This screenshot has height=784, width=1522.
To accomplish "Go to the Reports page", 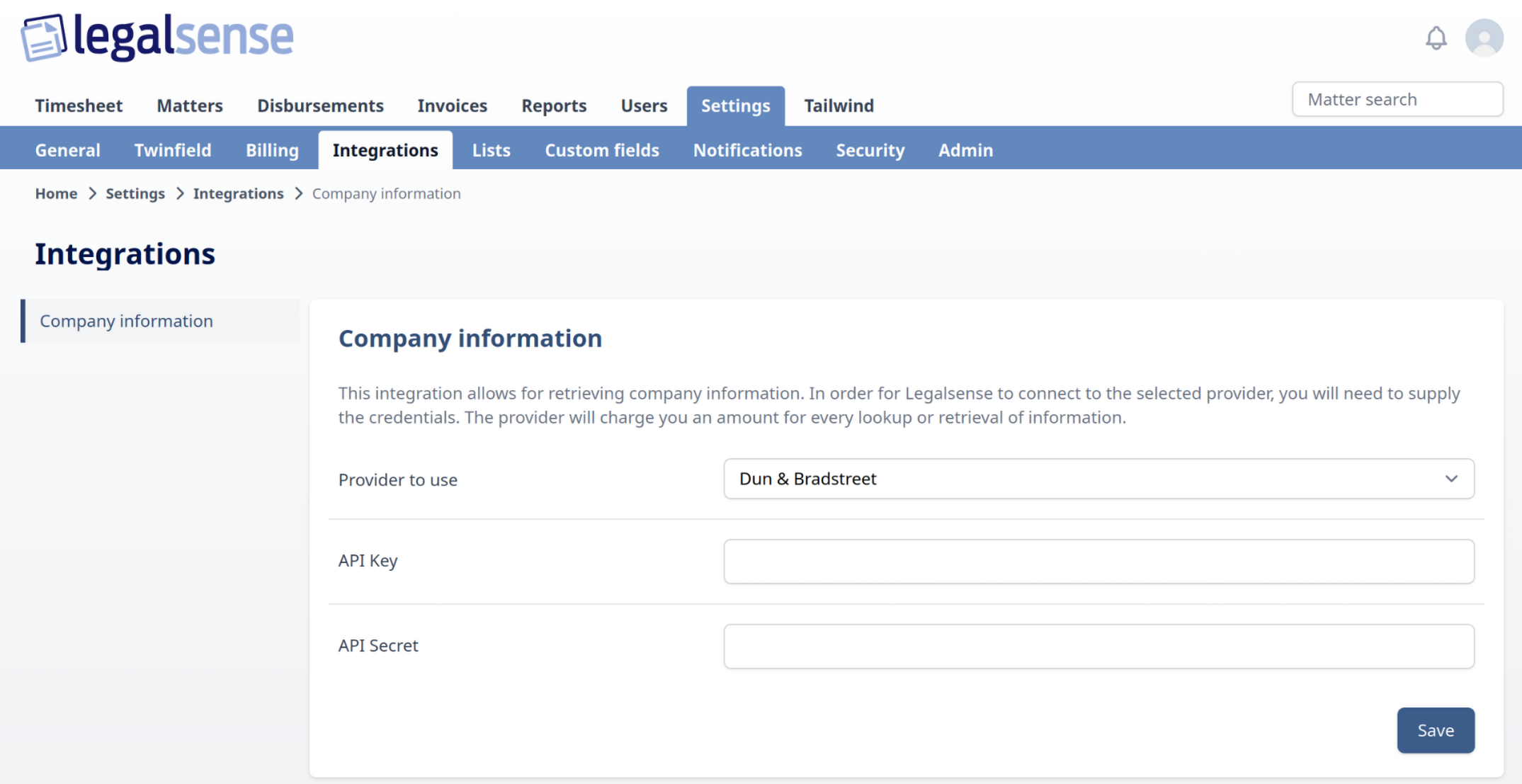I will click(554, 106).
